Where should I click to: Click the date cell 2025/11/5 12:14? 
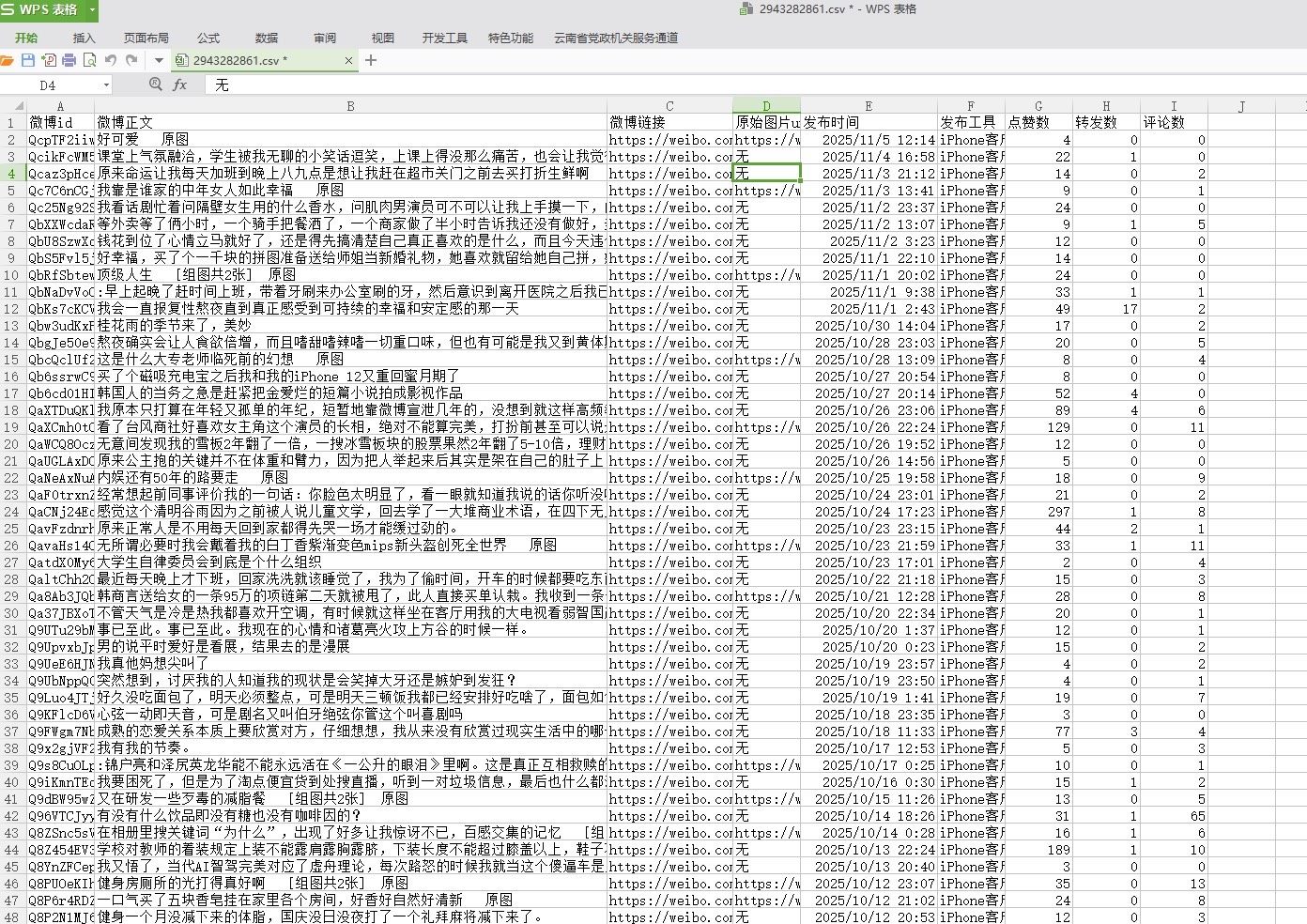coord(869,140)
